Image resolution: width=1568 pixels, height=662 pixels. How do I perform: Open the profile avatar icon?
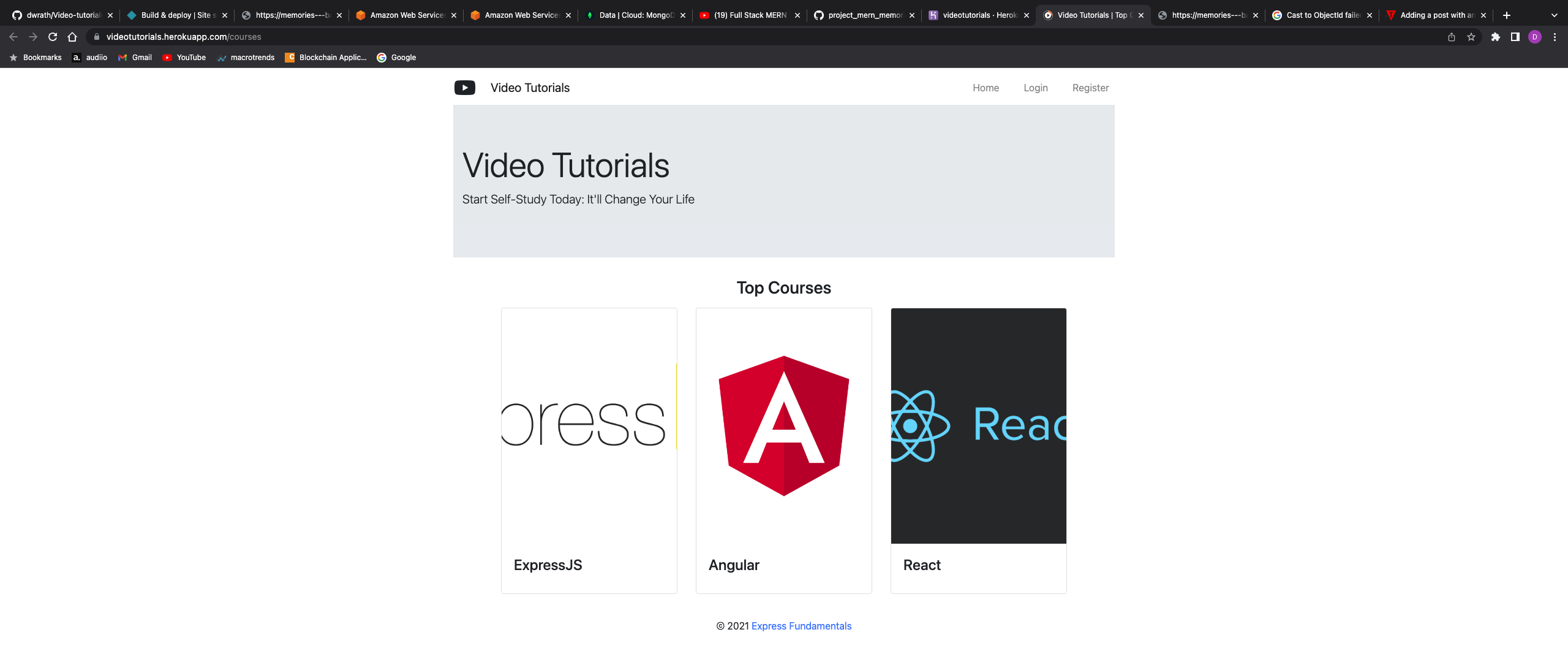[x=1534, y=37]
